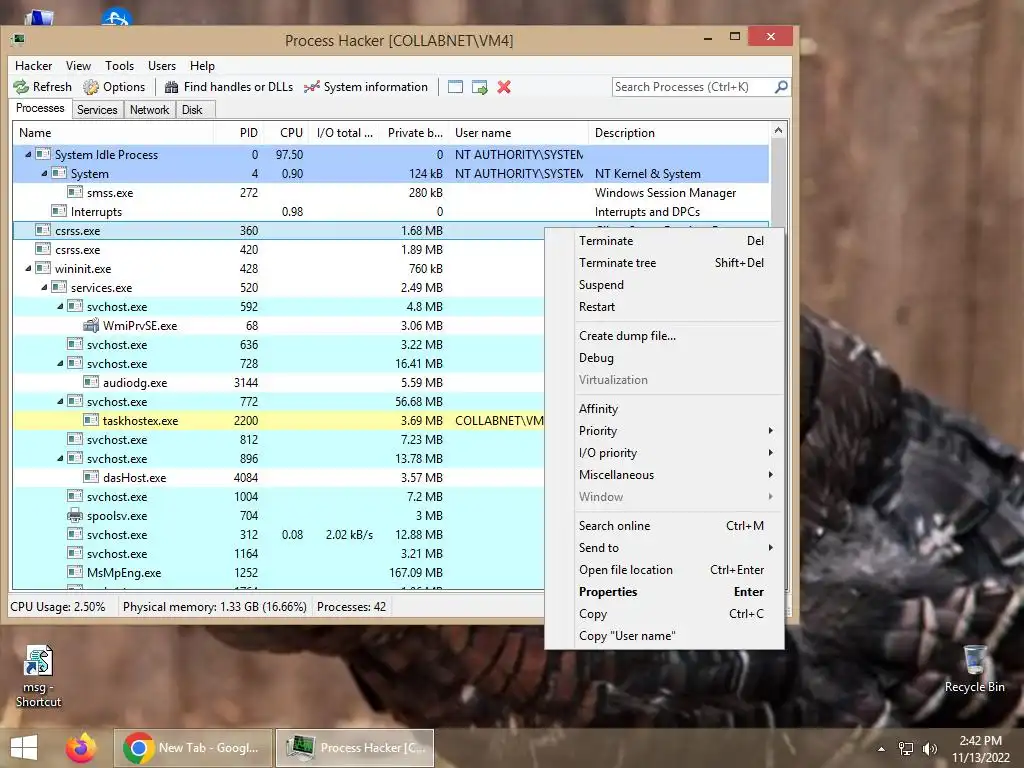
Task: Show hidden tray icons arrow
Action: tap(881, 749)
